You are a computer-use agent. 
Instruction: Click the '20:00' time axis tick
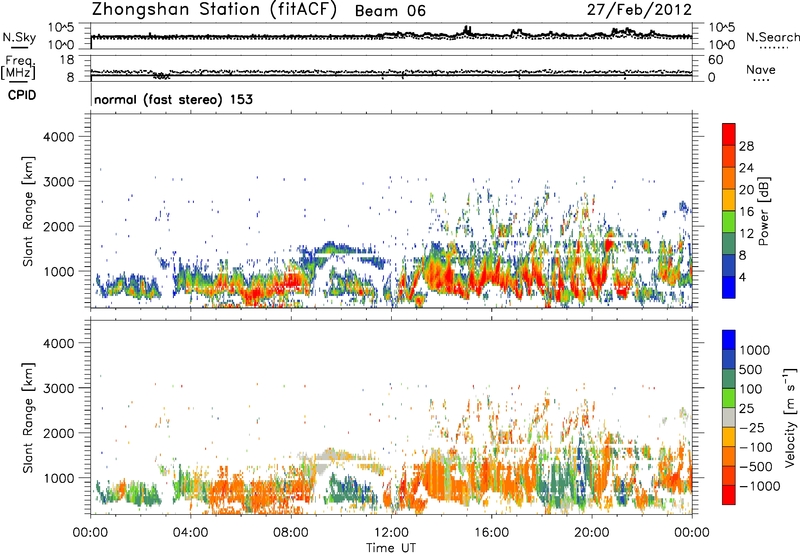click(592, 533)
